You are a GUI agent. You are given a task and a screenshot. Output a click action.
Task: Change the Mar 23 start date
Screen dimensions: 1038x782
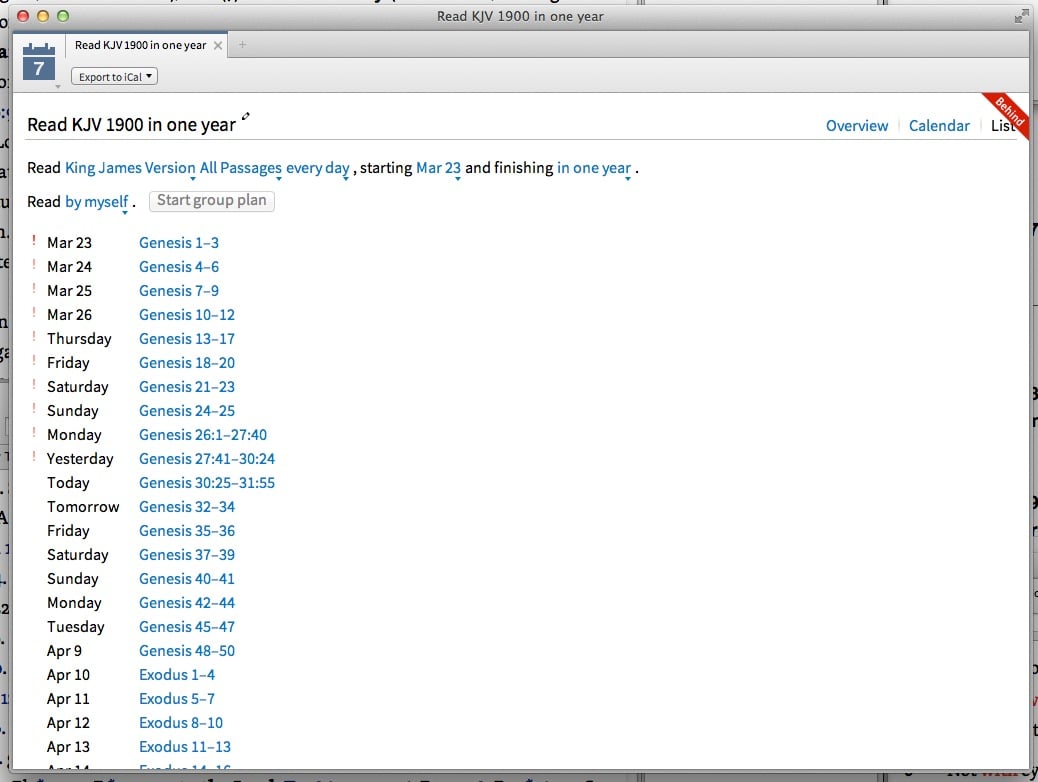tap(438, 168)
